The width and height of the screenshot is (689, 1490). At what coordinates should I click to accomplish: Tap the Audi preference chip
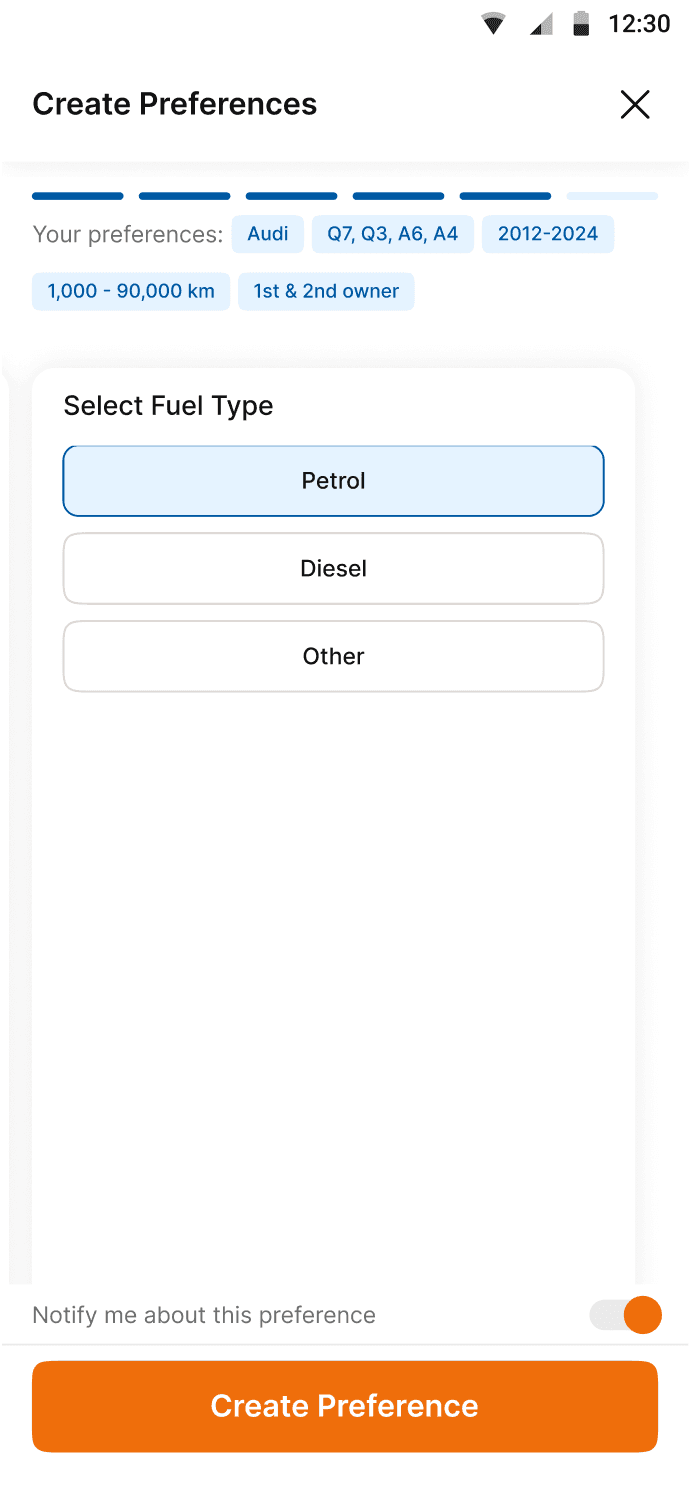(268, 234)
